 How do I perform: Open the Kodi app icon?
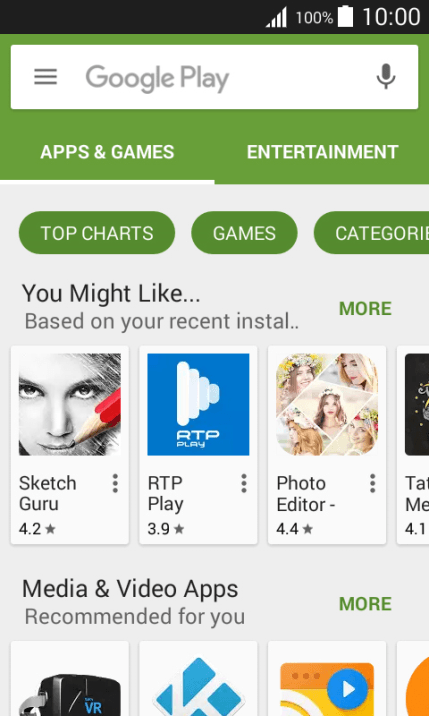point(198,686)
